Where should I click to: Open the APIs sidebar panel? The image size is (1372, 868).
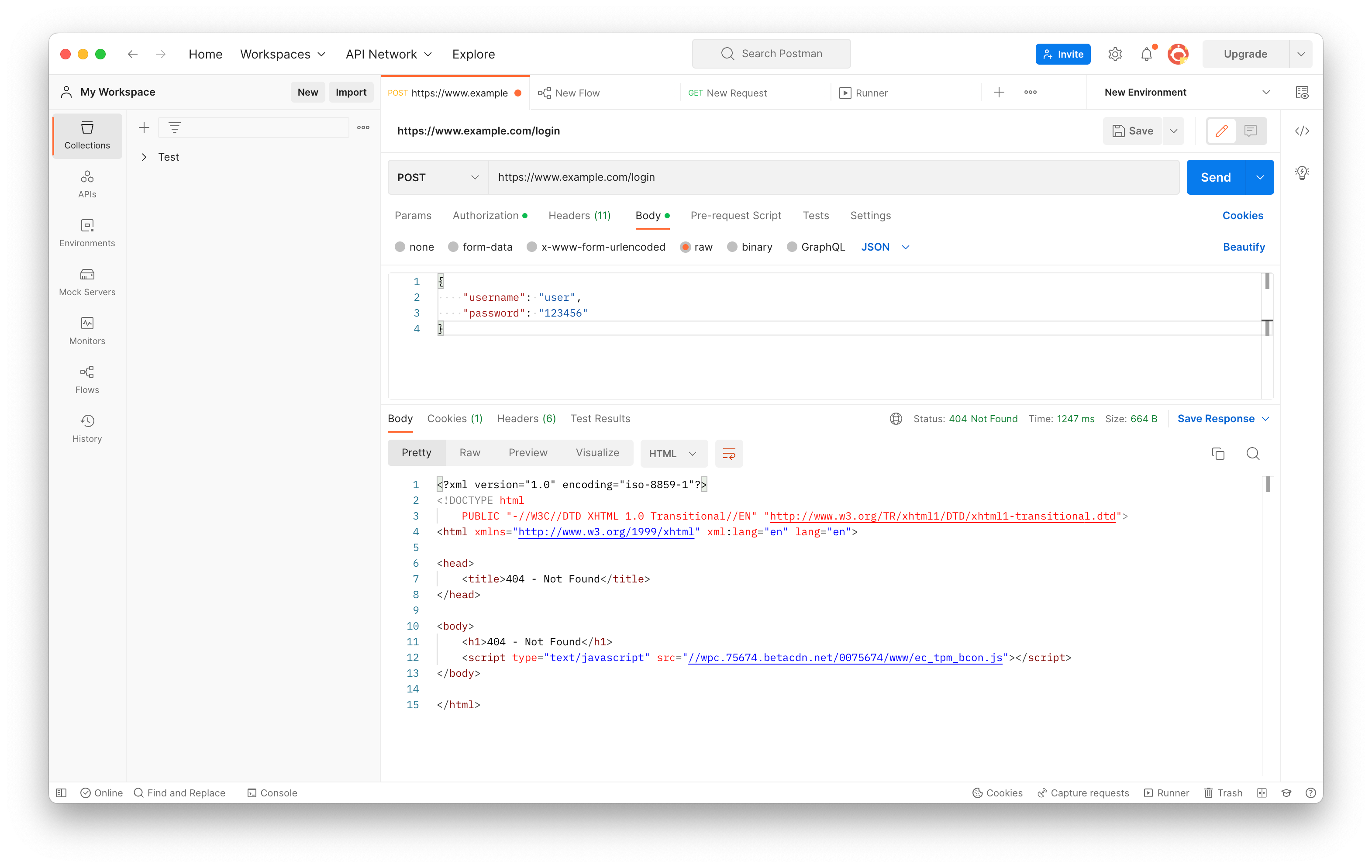pos(86,184)
